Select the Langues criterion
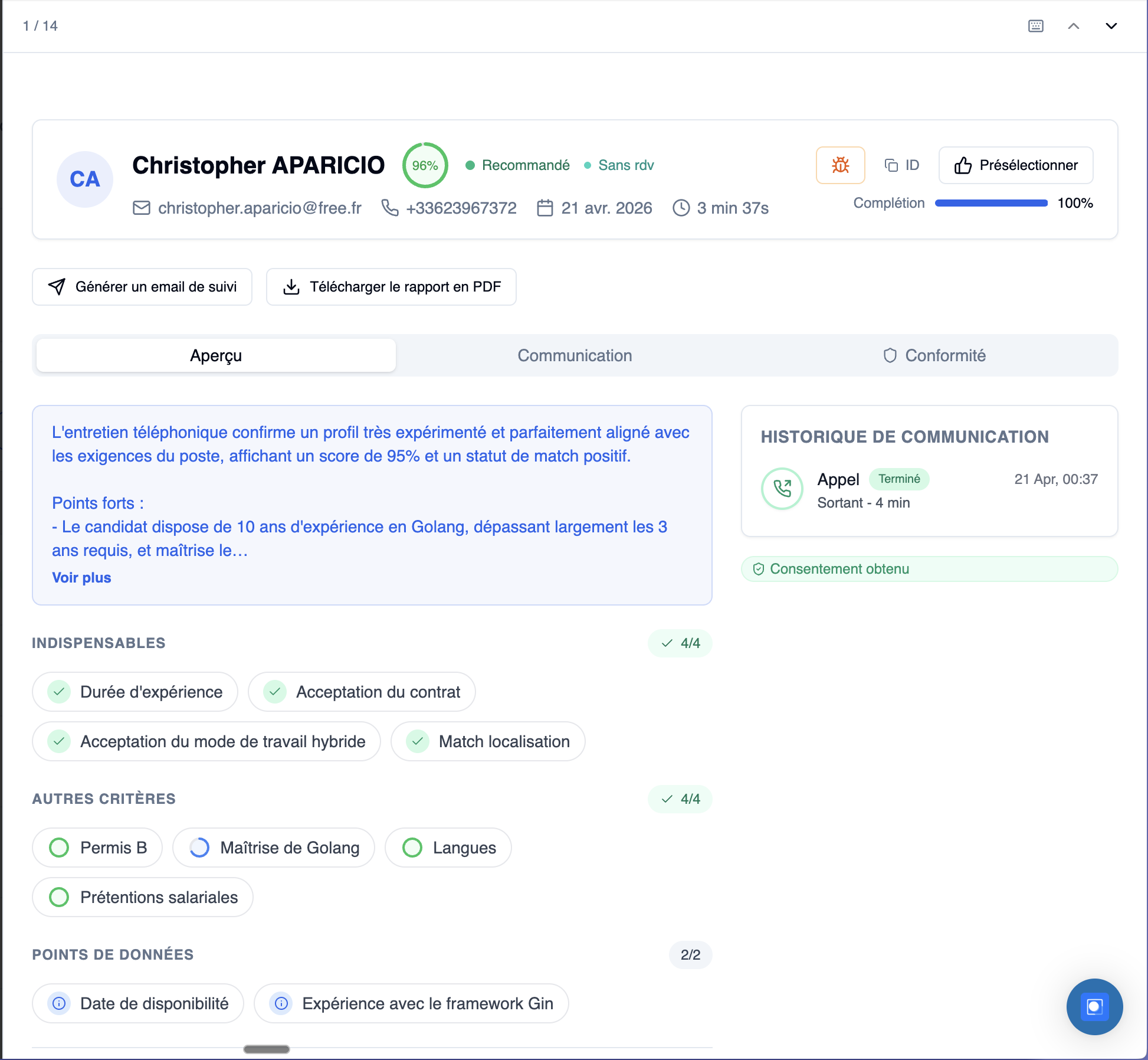 pos(448,848)
